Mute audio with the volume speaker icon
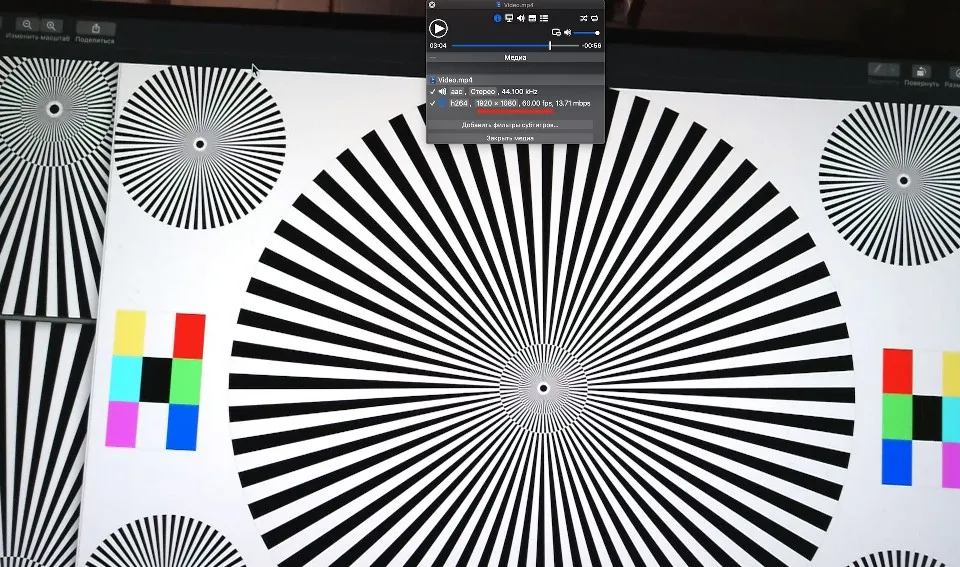 568,32
